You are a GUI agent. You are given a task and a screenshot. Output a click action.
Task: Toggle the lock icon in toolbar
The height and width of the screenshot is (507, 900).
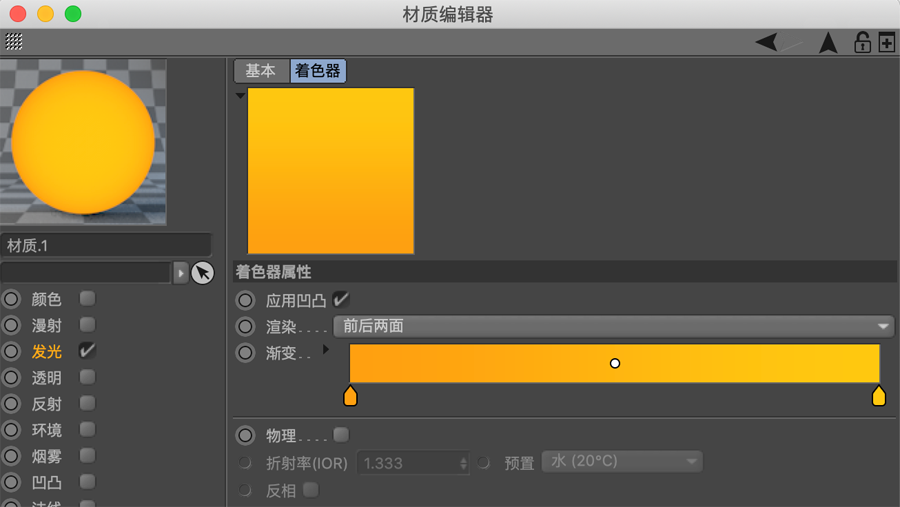tap(862, 42)
